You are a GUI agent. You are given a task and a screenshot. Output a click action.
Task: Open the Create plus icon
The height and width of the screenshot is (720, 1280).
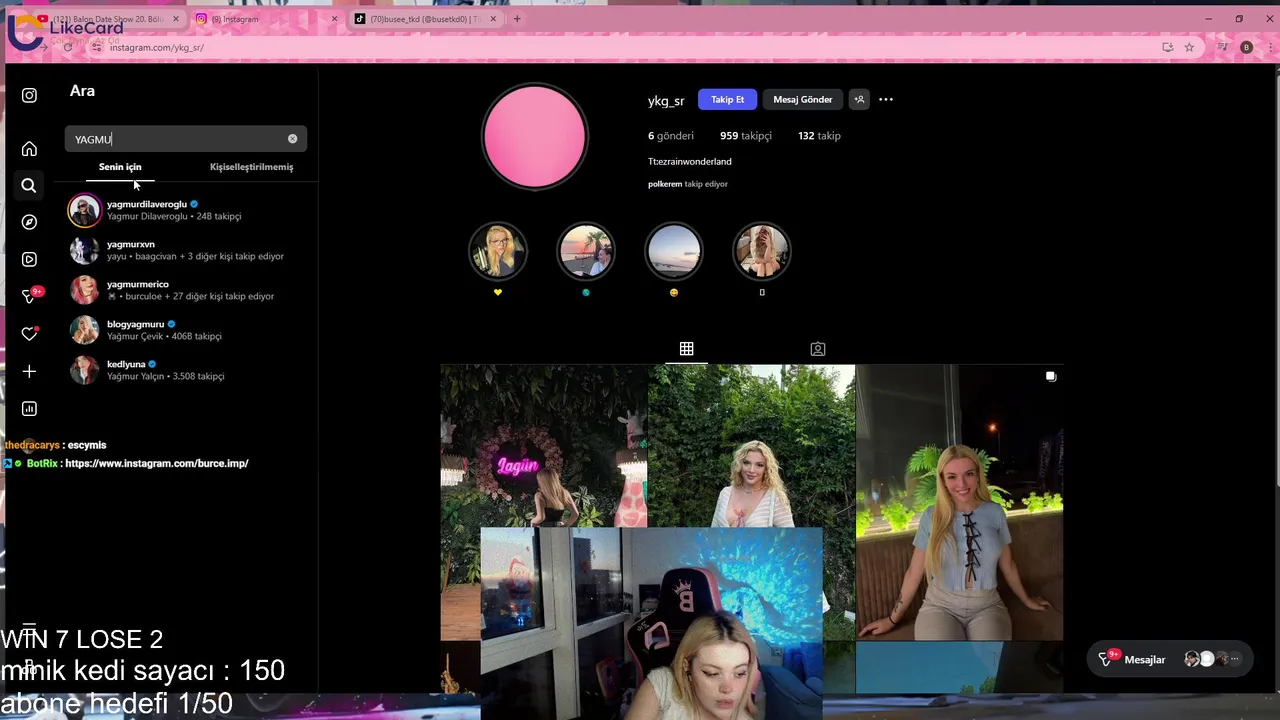click(x=29, y=371)
